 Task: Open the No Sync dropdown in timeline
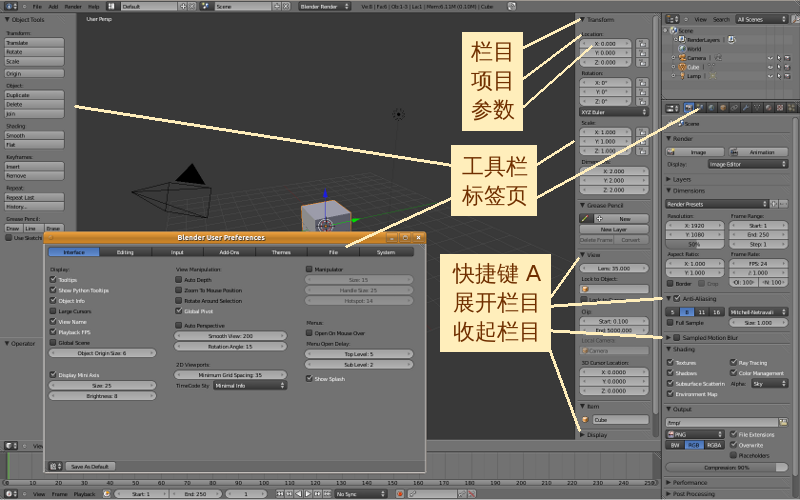(361, 493)
